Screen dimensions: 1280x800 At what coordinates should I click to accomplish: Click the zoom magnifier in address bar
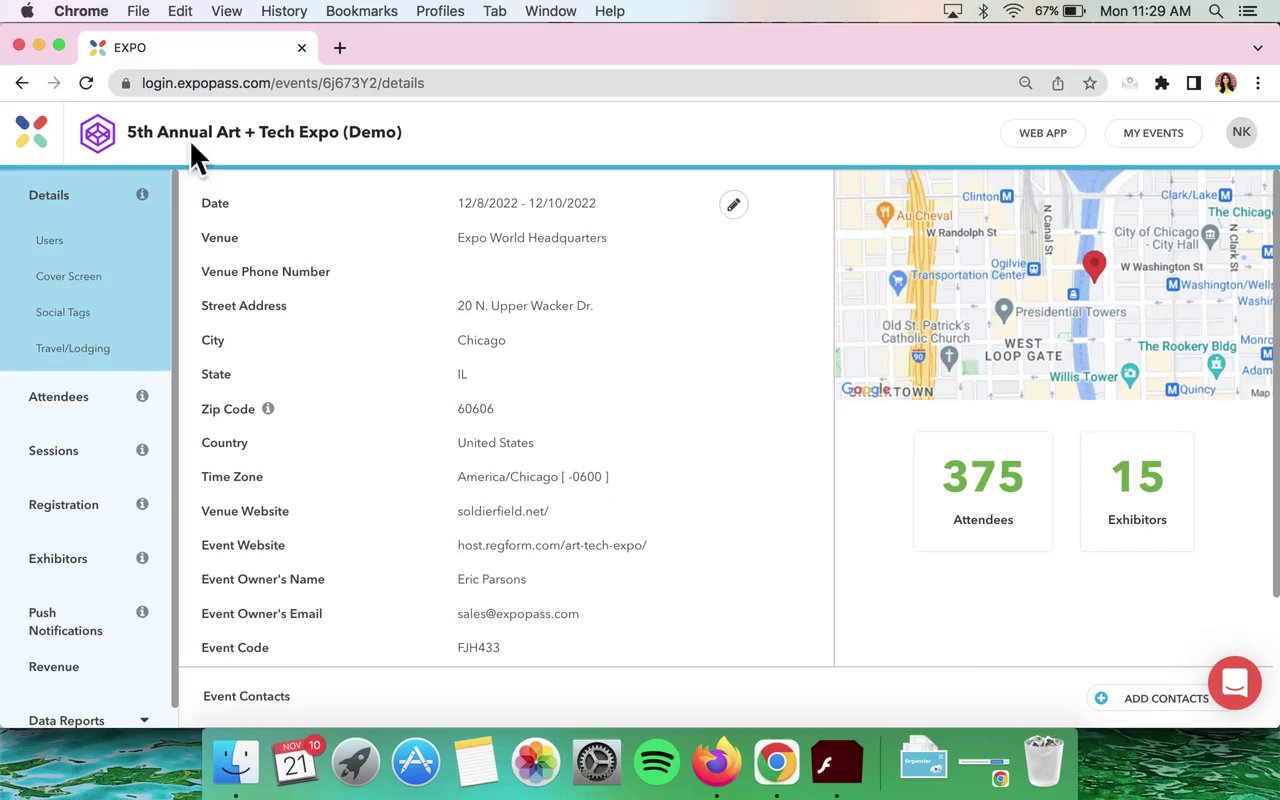click(x=1026, y=83)
